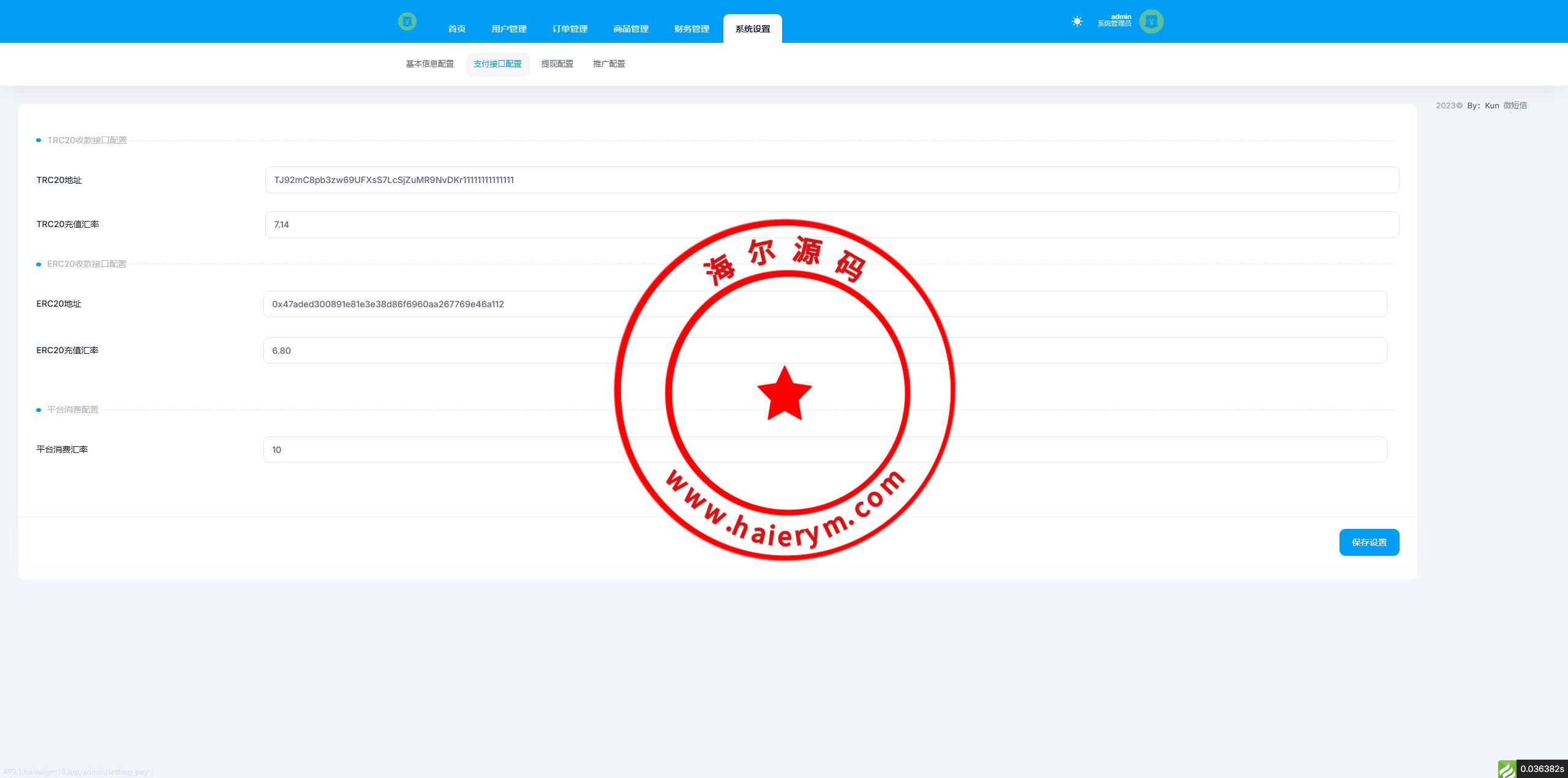The image size is (1568, 778).
Task: Open the 提现配置 sub-tab
Action: (557, 64)
